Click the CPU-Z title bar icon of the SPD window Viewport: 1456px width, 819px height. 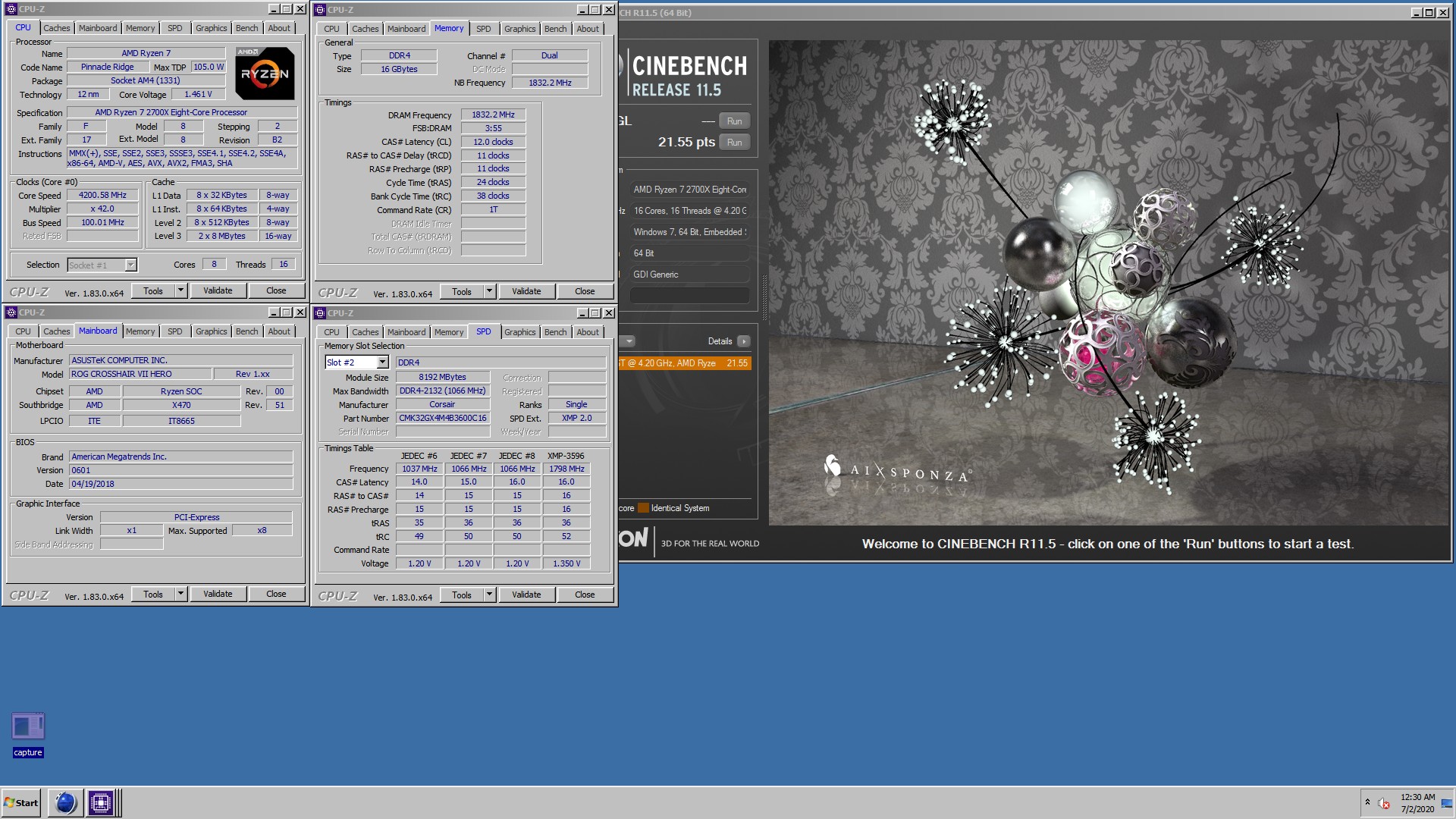(x=320, y=313)
